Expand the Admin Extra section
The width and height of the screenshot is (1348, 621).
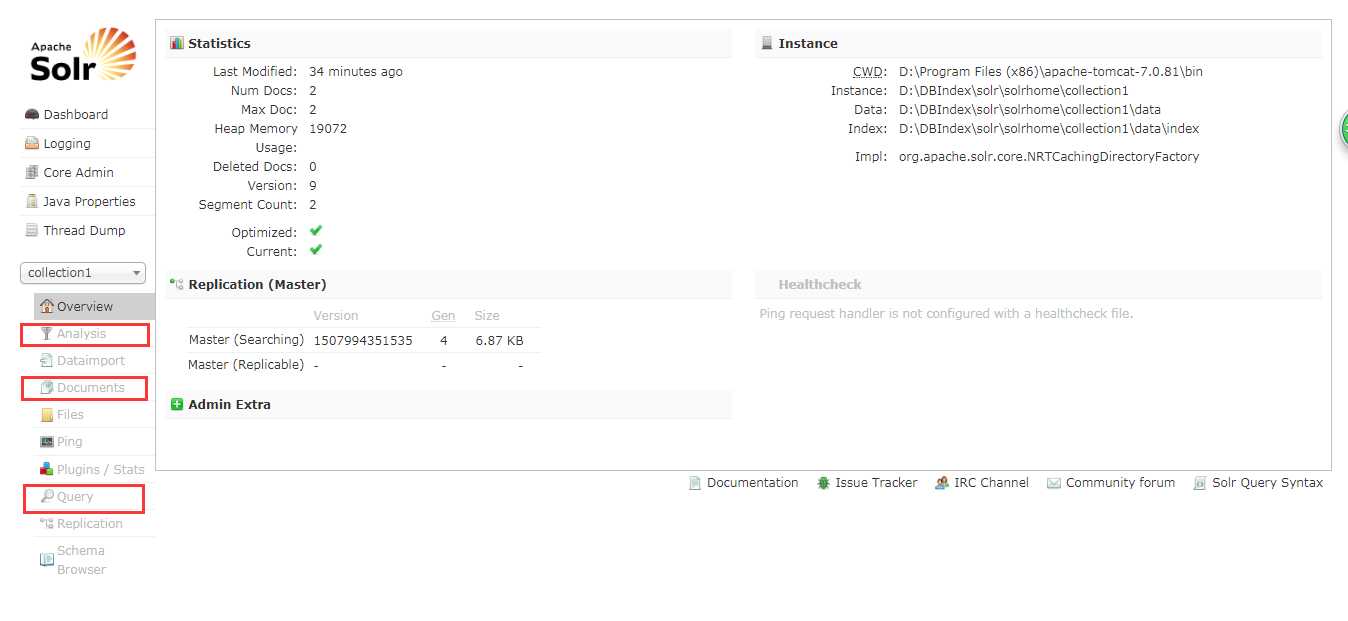coord(449,404)
